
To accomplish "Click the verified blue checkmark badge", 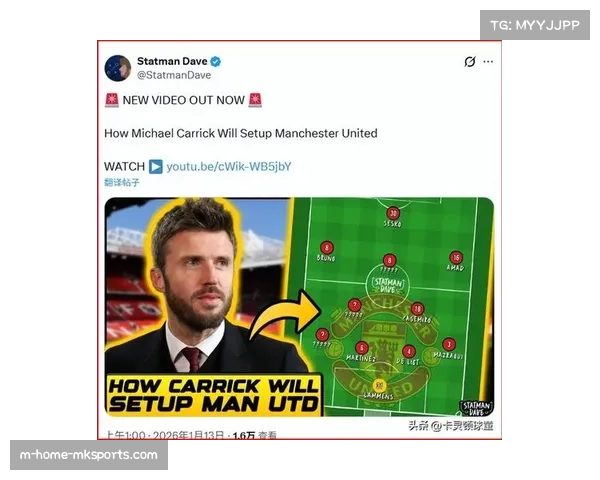I will (x=216, y=61).
